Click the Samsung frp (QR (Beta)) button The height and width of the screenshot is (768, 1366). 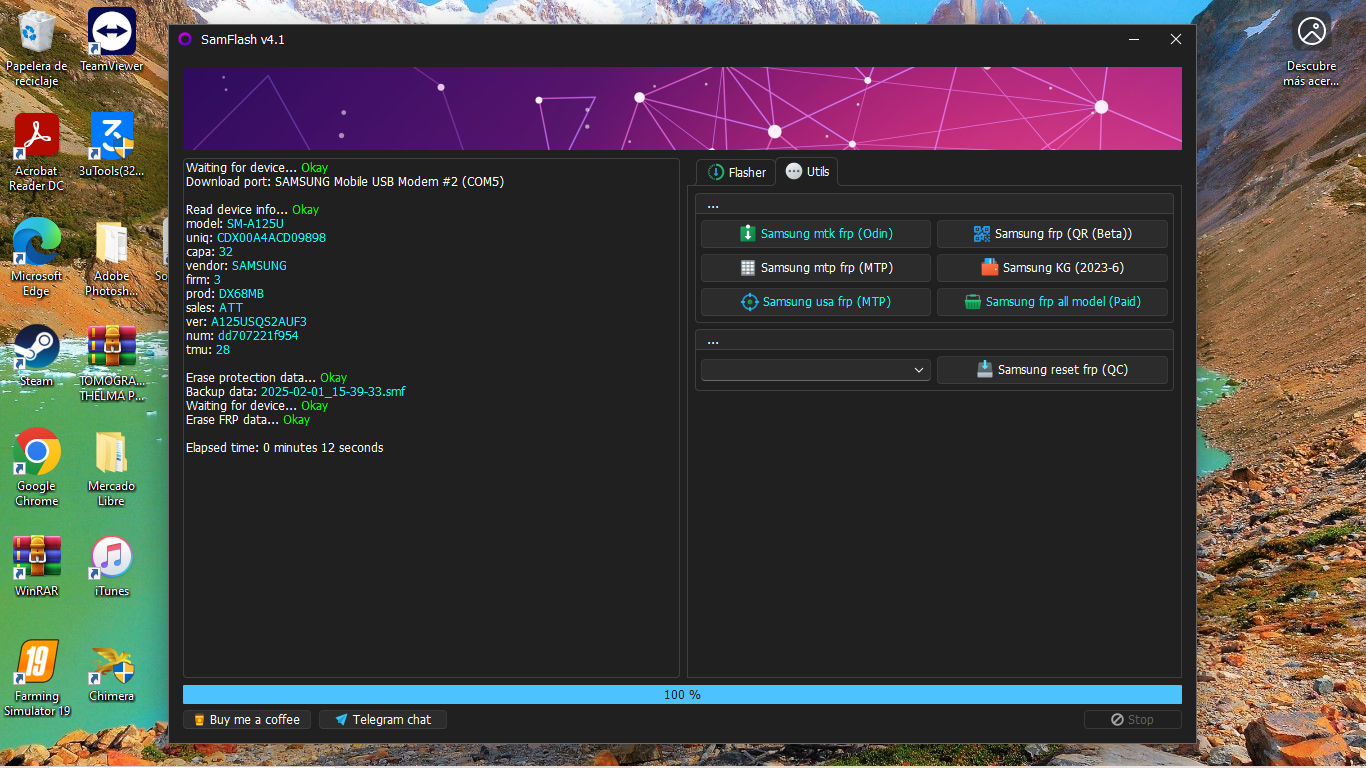1052,234
